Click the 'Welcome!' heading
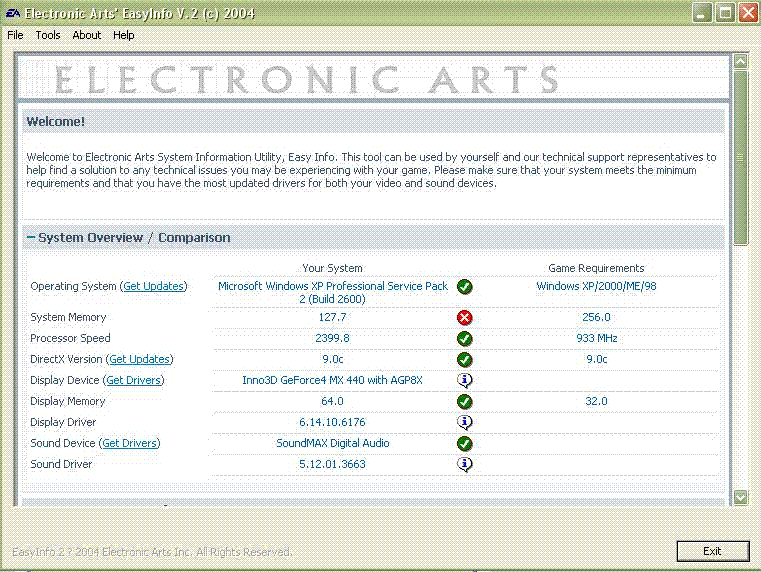Screen dimensions: 761x572 coord(55,122)
